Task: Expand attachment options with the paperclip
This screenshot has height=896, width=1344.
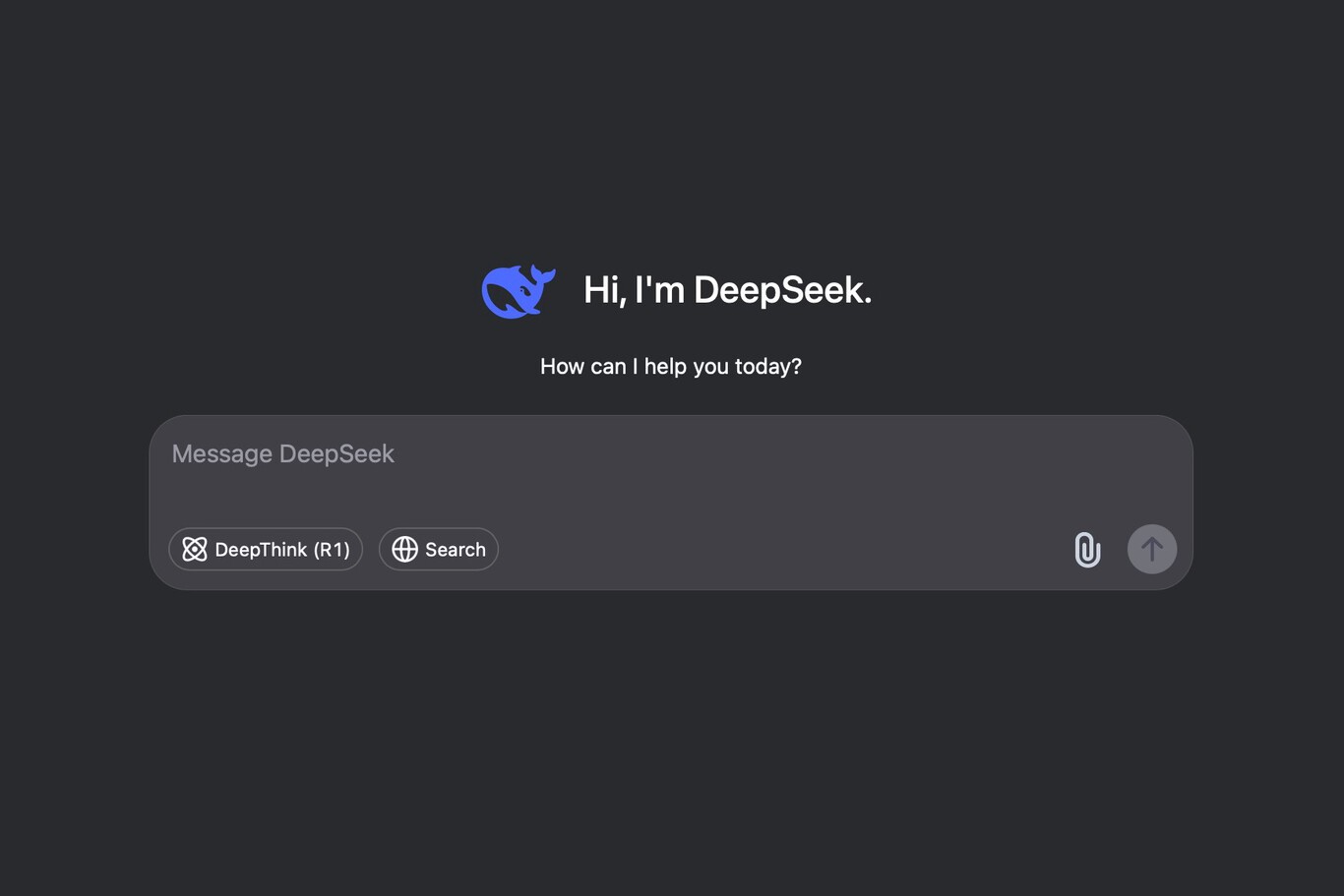Action: coord(1087,549)
